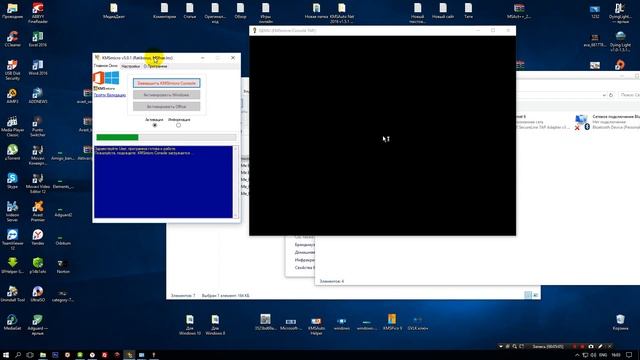This screenshot has width=640, height=360.
Task: Open Punto Switcher desktop shortcut
Action: pyautogui.click(x=38, y=126)
